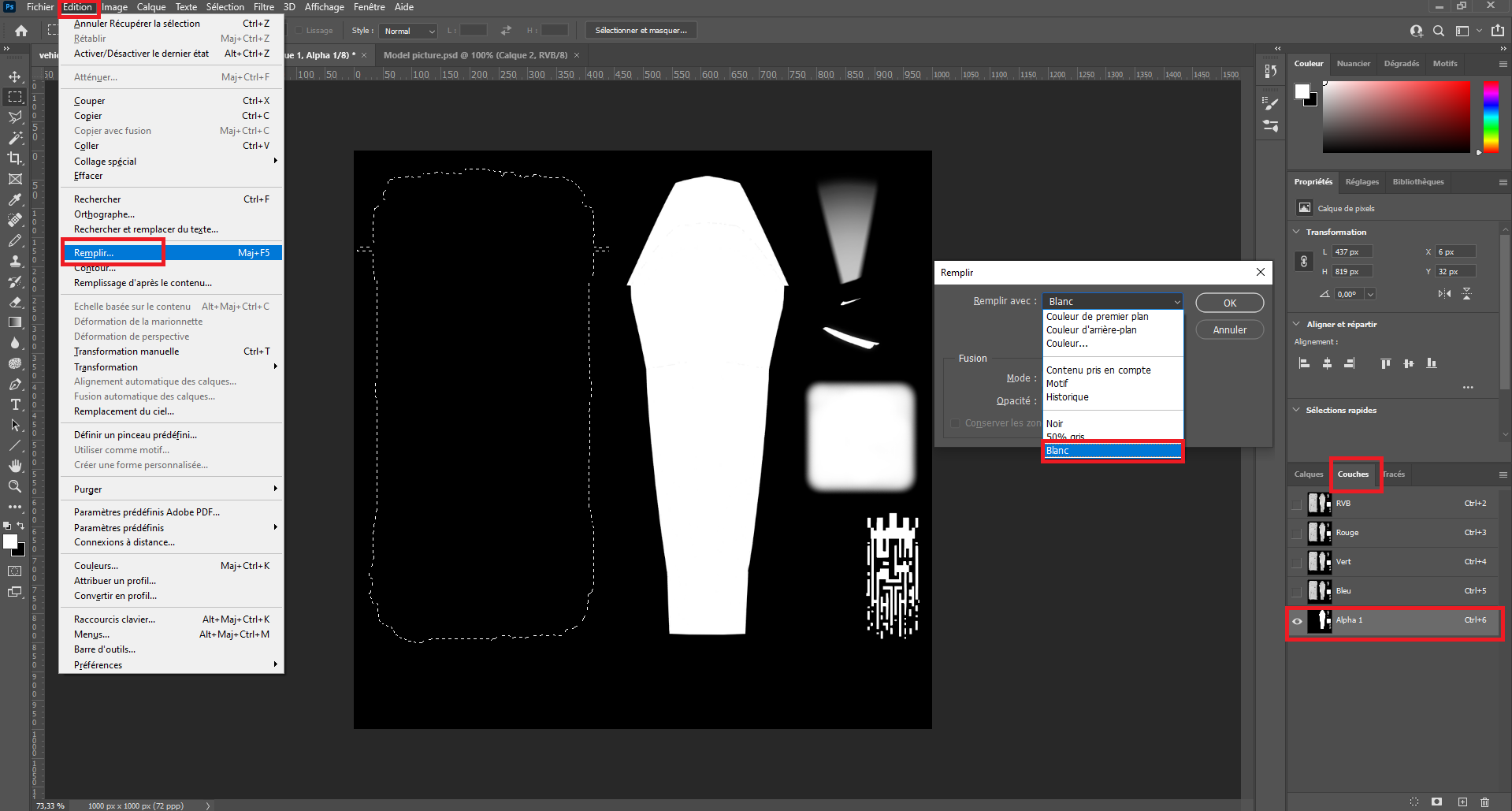Open the 'Remplir avec' dropdown

(x=1113, y=301)
